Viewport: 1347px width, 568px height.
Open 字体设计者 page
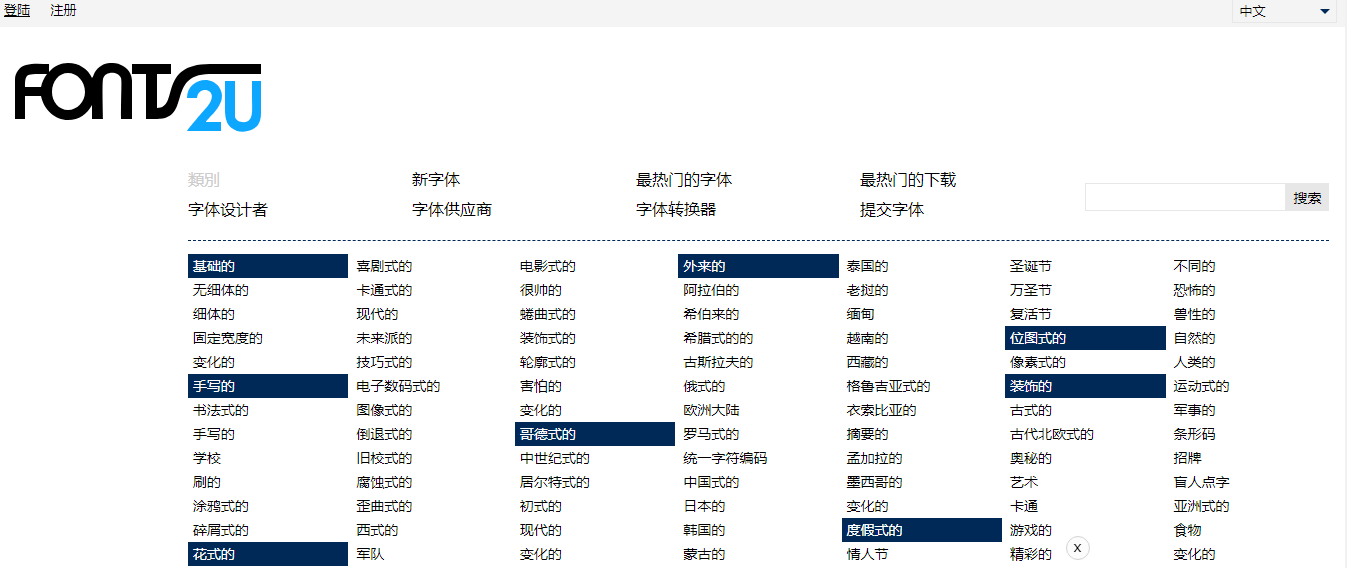point(228,210)
